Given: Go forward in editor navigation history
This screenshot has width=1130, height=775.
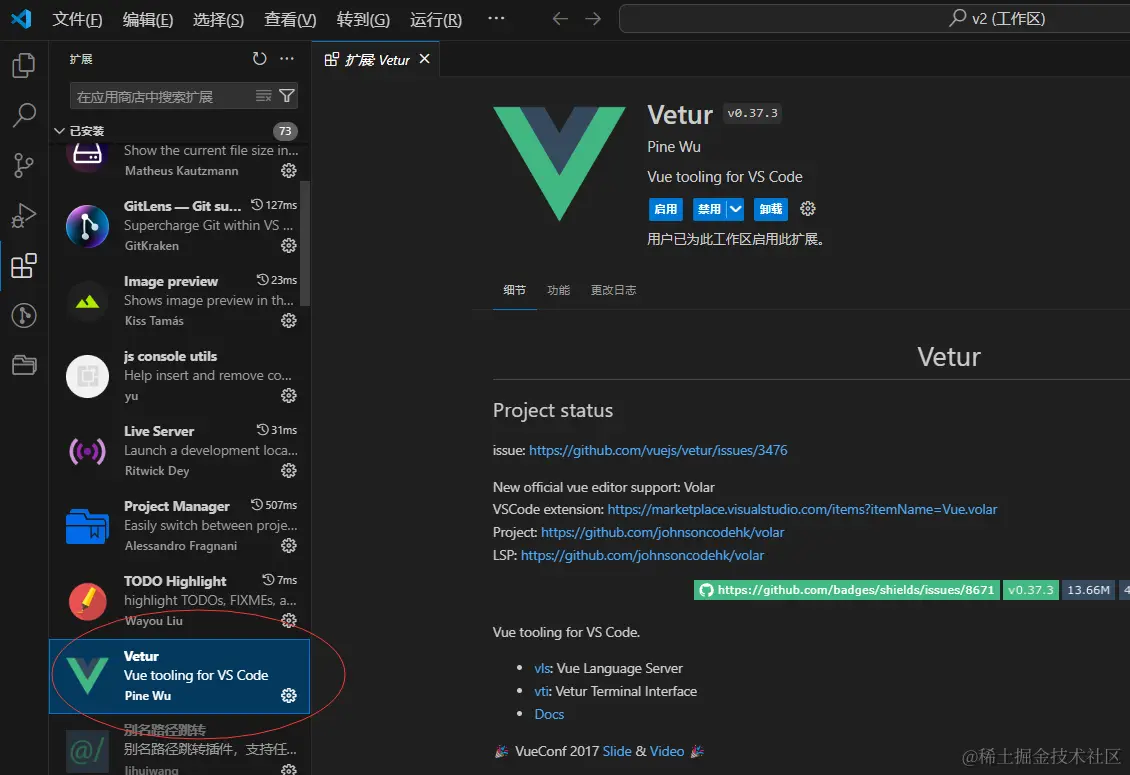Looking at the screenshot, I should (593, 19).
